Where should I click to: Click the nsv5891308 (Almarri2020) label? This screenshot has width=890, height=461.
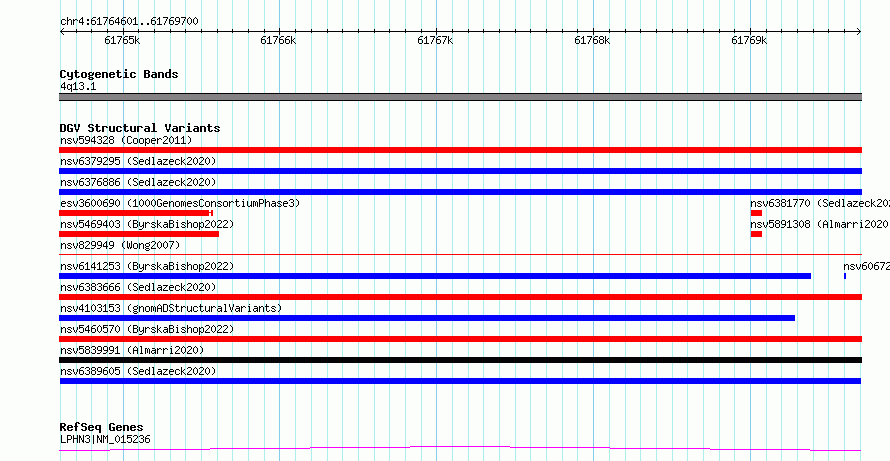tap(819, 224)
